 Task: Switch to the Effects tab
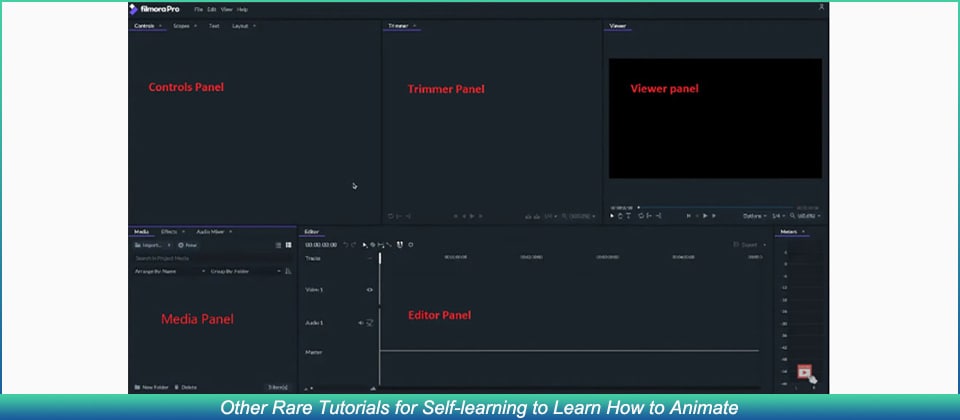tap(169, 231)
